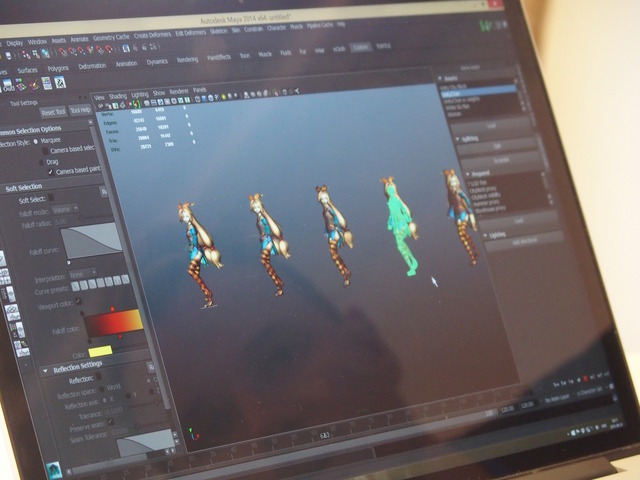This screenshot has height=480, width=640.
Task: Switch to the Dynamics shelf tab
Action: 157,62
